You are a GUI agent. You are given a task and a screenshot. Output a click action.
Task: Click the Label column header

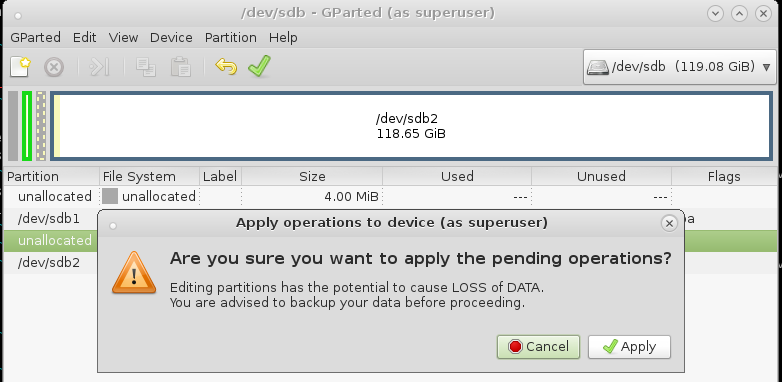[x=220, y=177]
